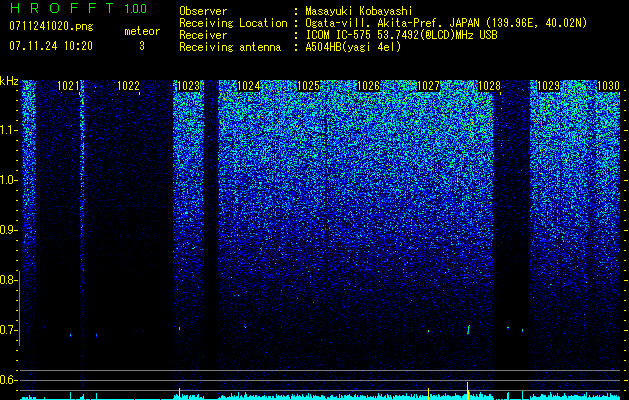Click the filename 0711241020.png
Viewport: 629px width, 400px height.
(51, 26)
